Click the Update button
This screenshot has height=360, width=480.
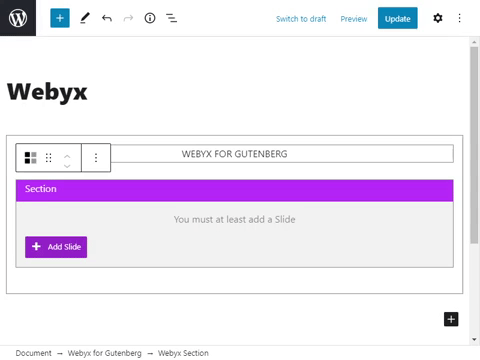[397, 18]
